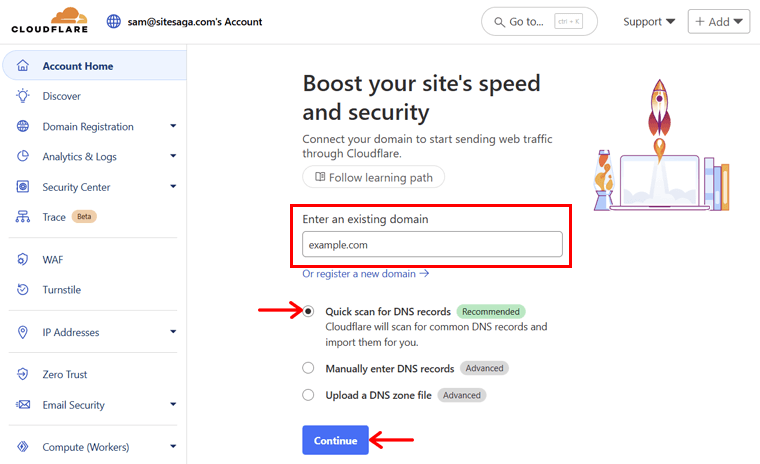Viewport: 760px width, 464px height.
Task: Expand the Analytics & Logs submenu arrow
Action: tap(173, 156)
